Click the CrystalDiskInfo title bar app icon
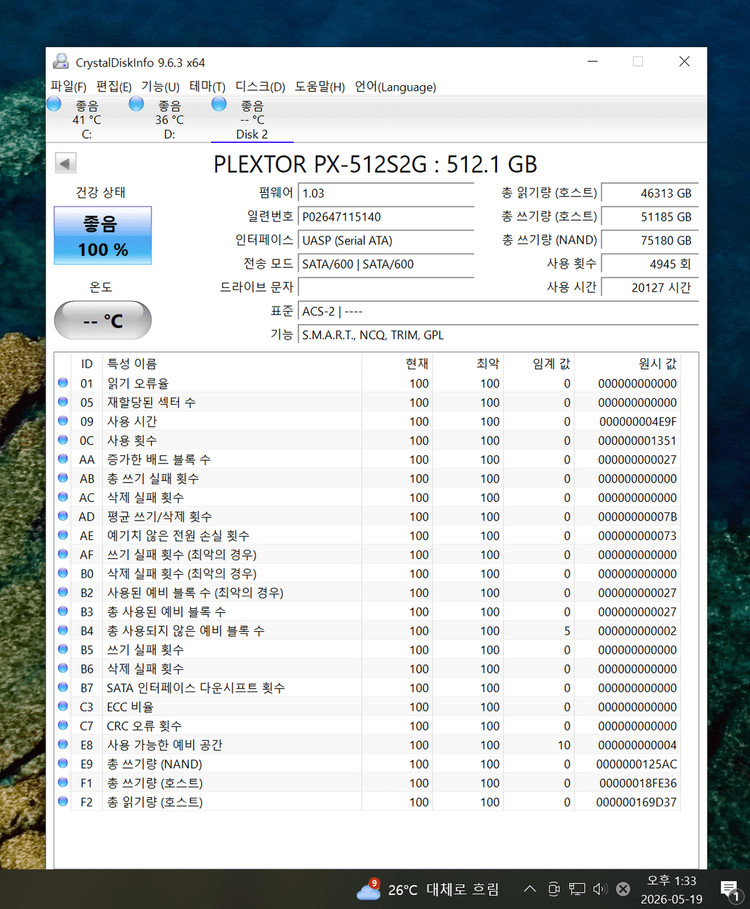This screenshot has width=750, height=909. (x=61, y=61)
